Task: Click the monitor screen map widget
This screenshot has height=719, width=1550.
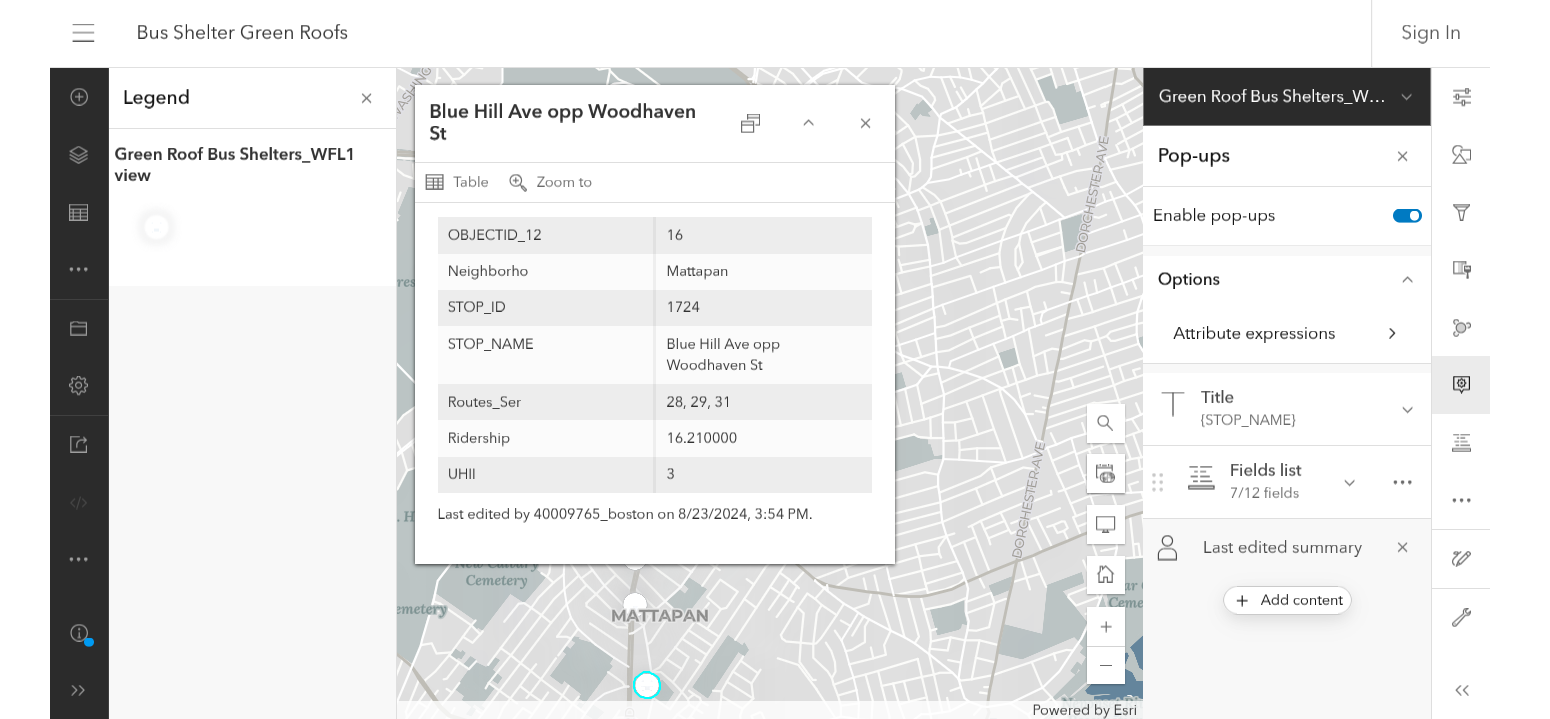Action: click(x=1105, y=524)
